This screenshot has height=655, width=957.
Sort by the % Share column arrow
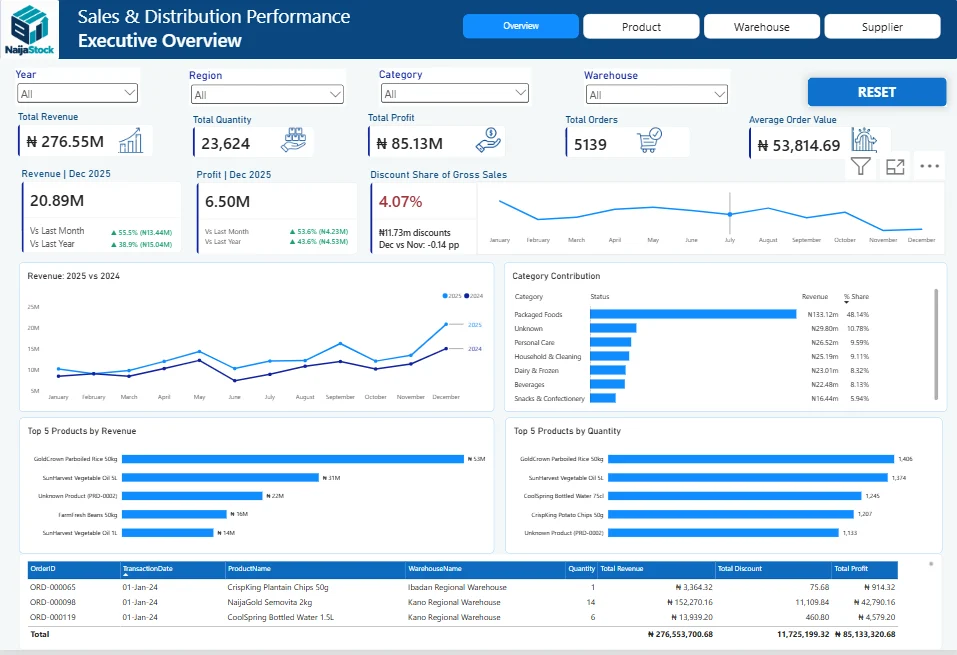pos(847,303)
